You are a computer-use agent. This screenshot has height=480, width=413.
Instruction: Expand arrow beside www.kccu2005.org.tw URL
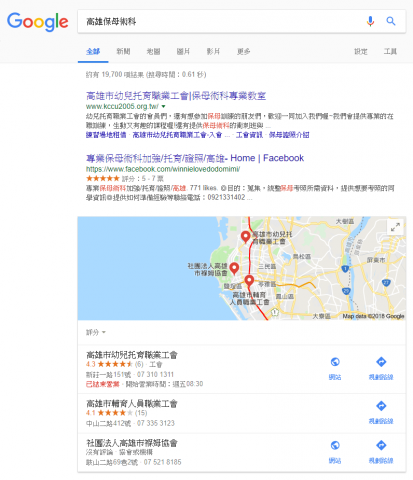[163, 107]
